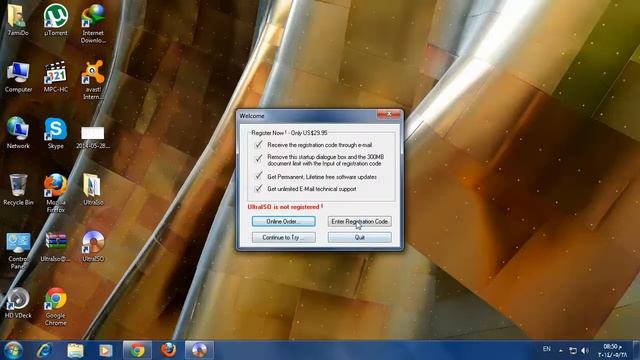
Task: Open the UltraIso@ archive icon
Action: 56,247
